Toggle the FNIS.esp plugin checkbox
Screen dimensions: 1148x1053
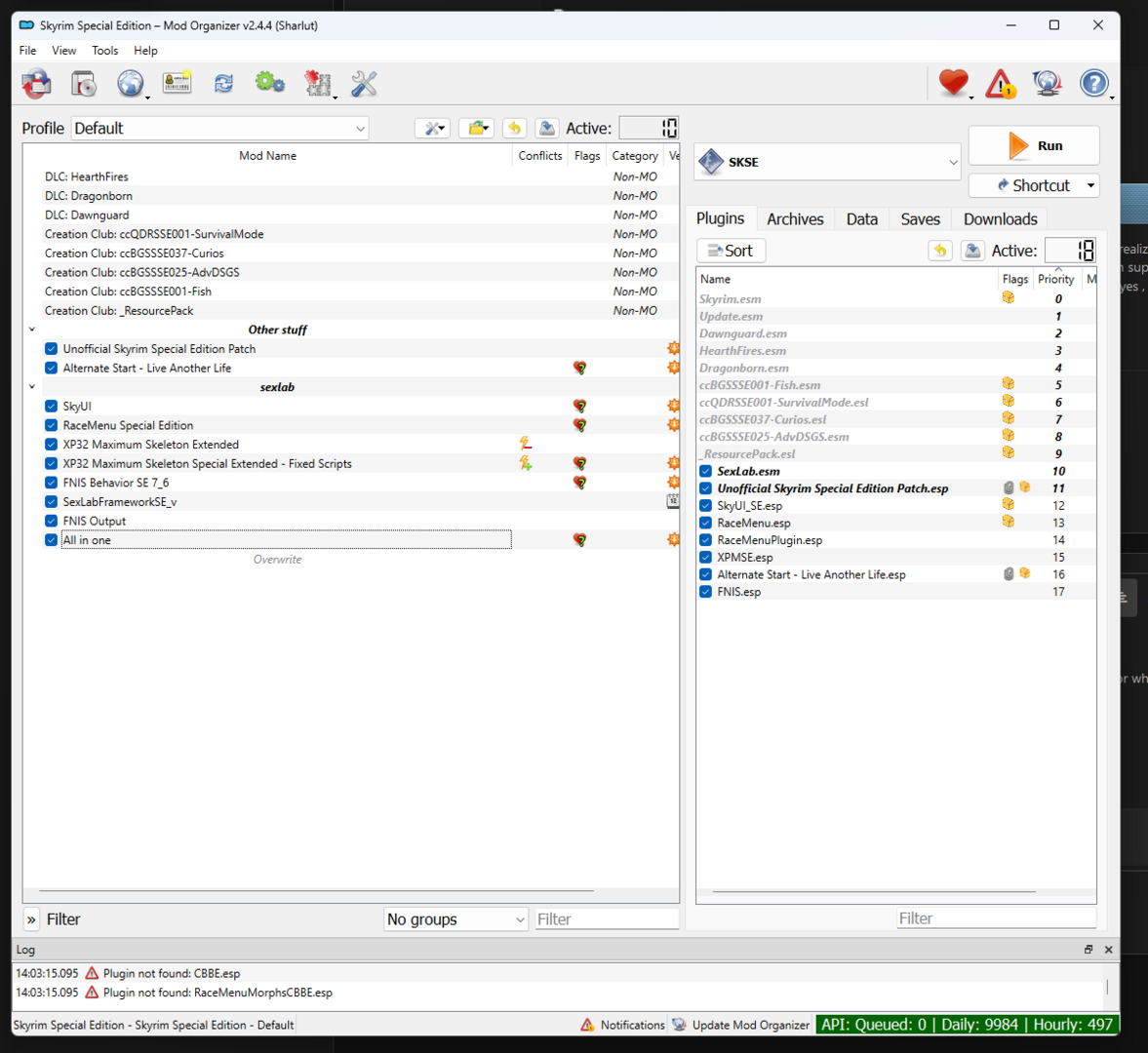[x=706, y=591]
